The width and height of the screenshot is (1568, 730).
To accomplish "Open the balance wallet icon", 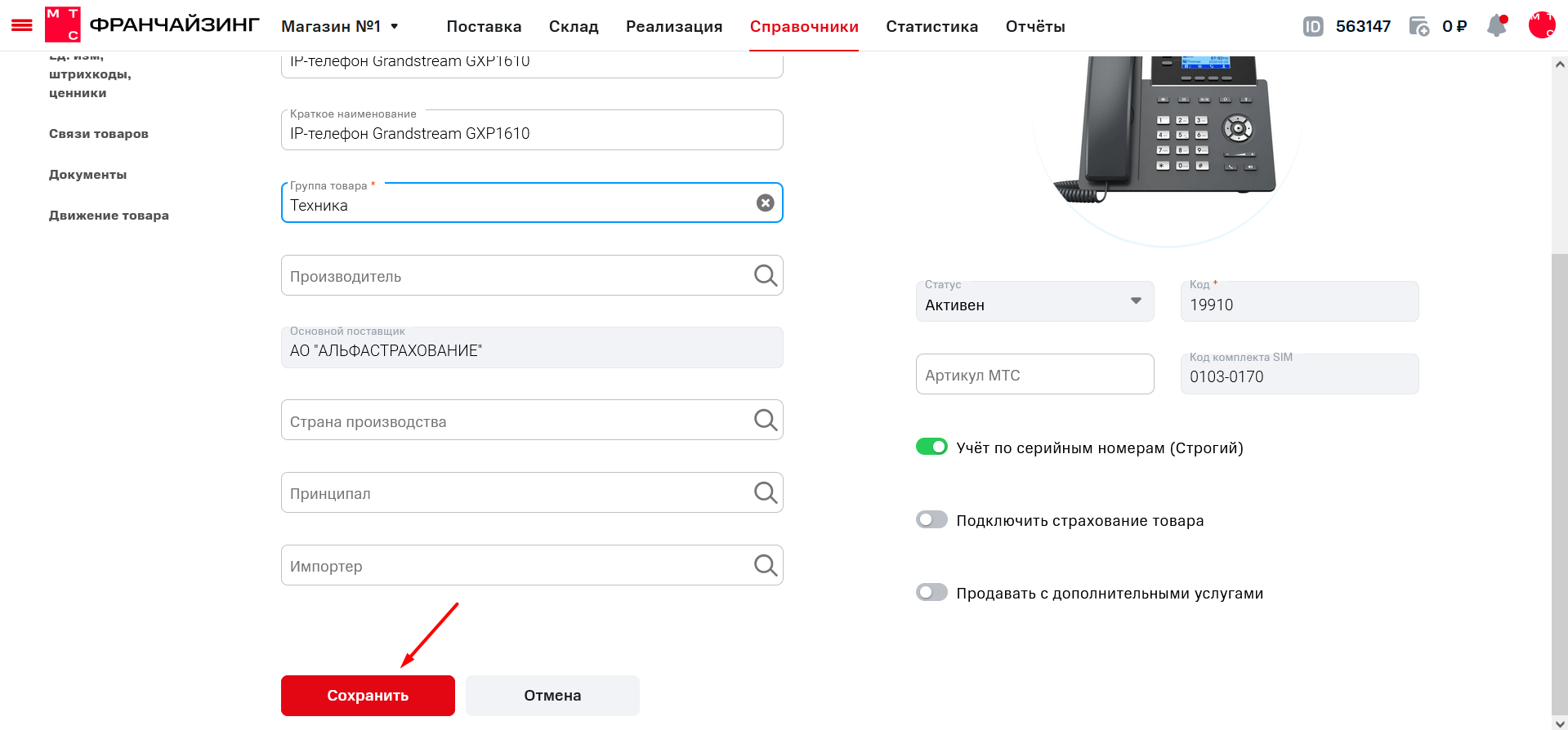I will point(1419,26).
